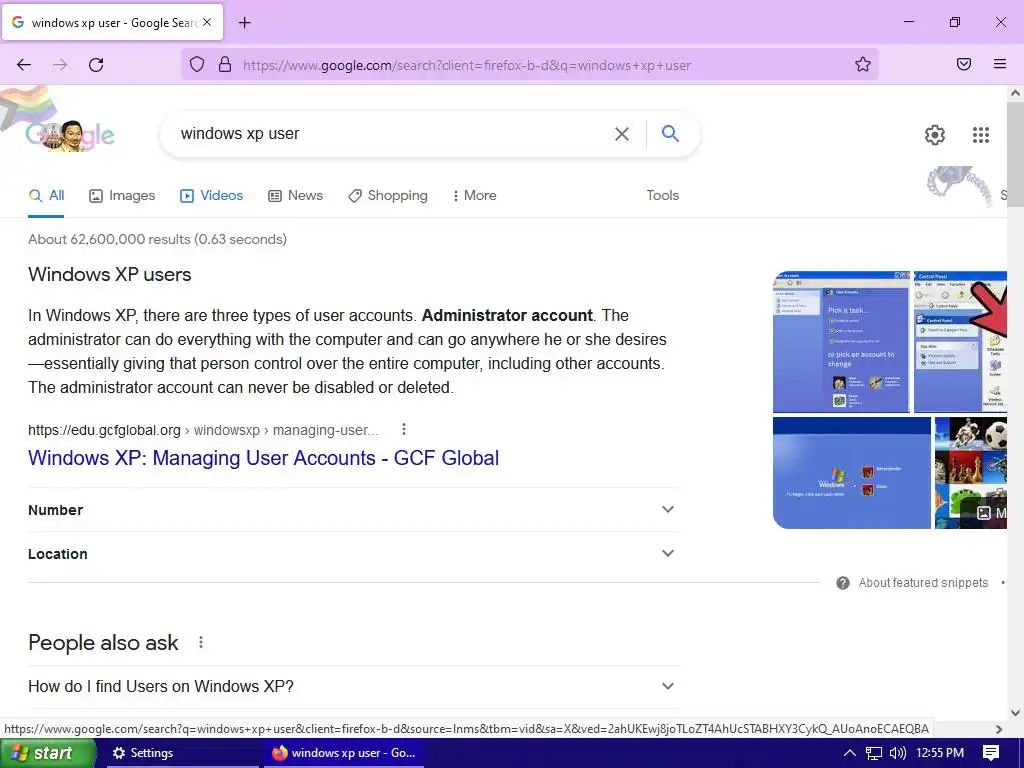1024x768 pixels.
Task: Click the vertical scrollbar down arrow
Action: [x=1015, y=712]
